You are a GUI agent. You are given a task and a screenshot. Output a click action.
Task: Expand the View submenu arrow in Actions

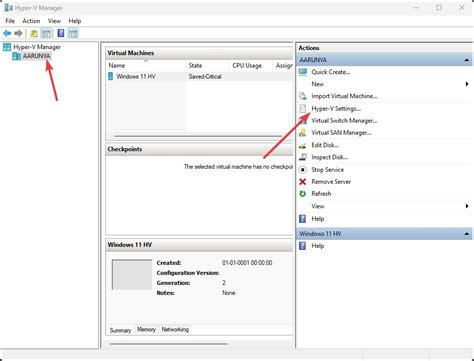tap(467, 206)
